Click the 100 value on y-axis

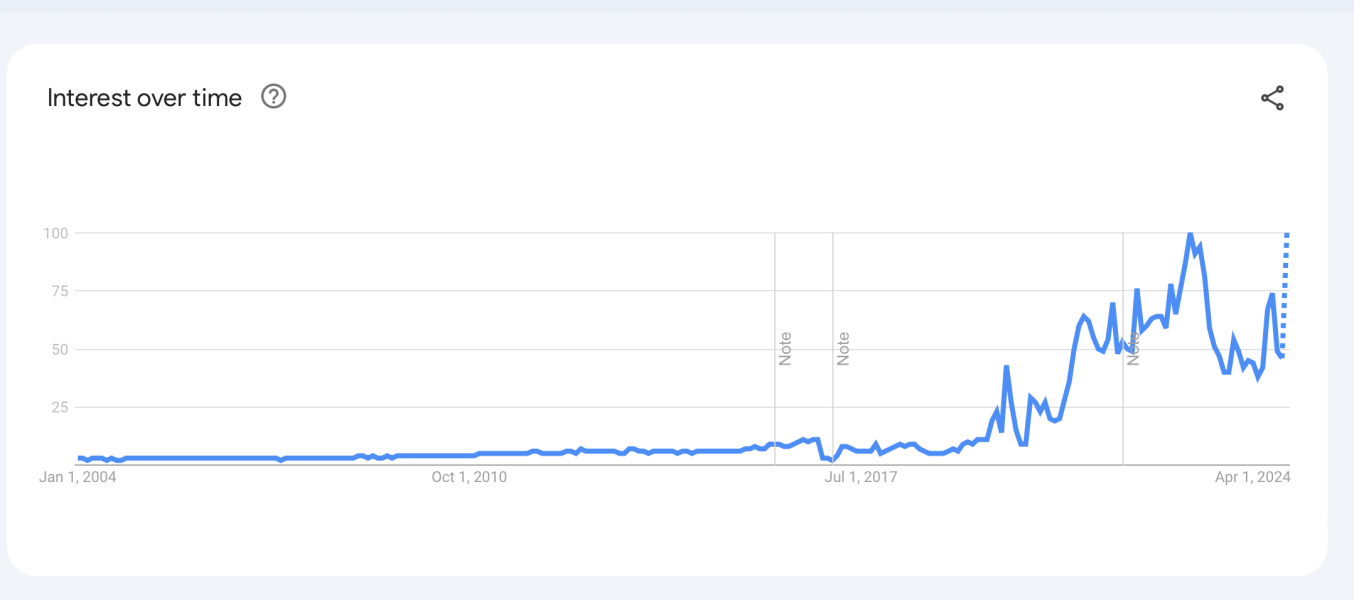point(54,233)
